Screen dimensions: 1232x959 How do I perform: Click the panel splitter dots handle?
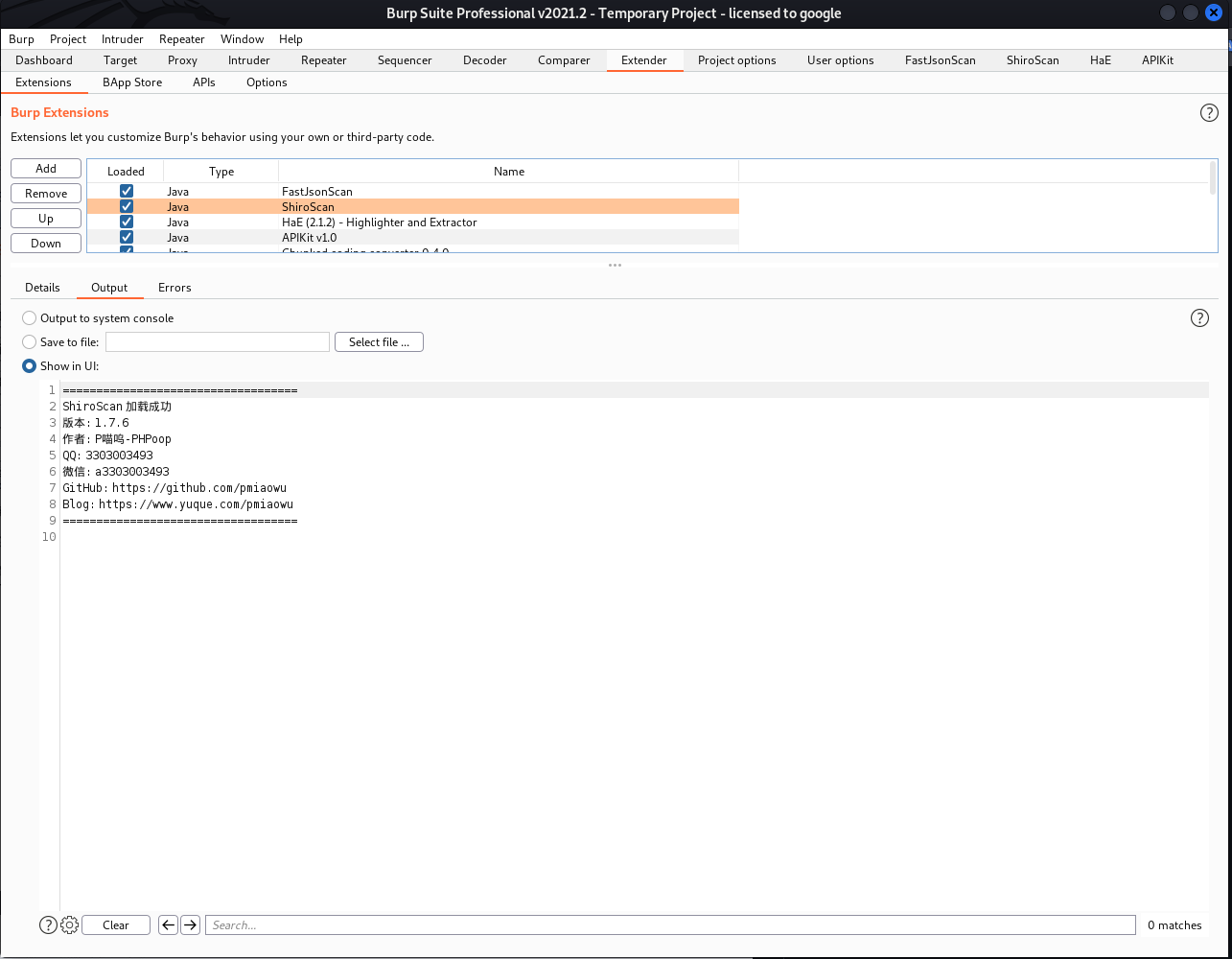[x=616, y=265]
